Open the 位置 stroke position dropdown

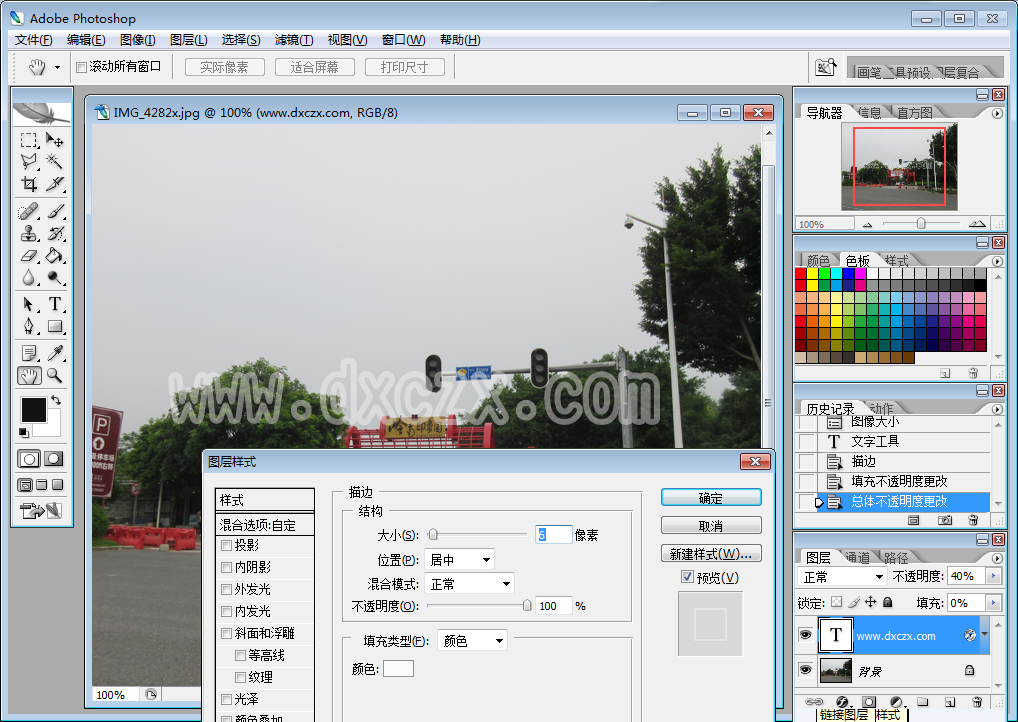(x=459, y=560)
